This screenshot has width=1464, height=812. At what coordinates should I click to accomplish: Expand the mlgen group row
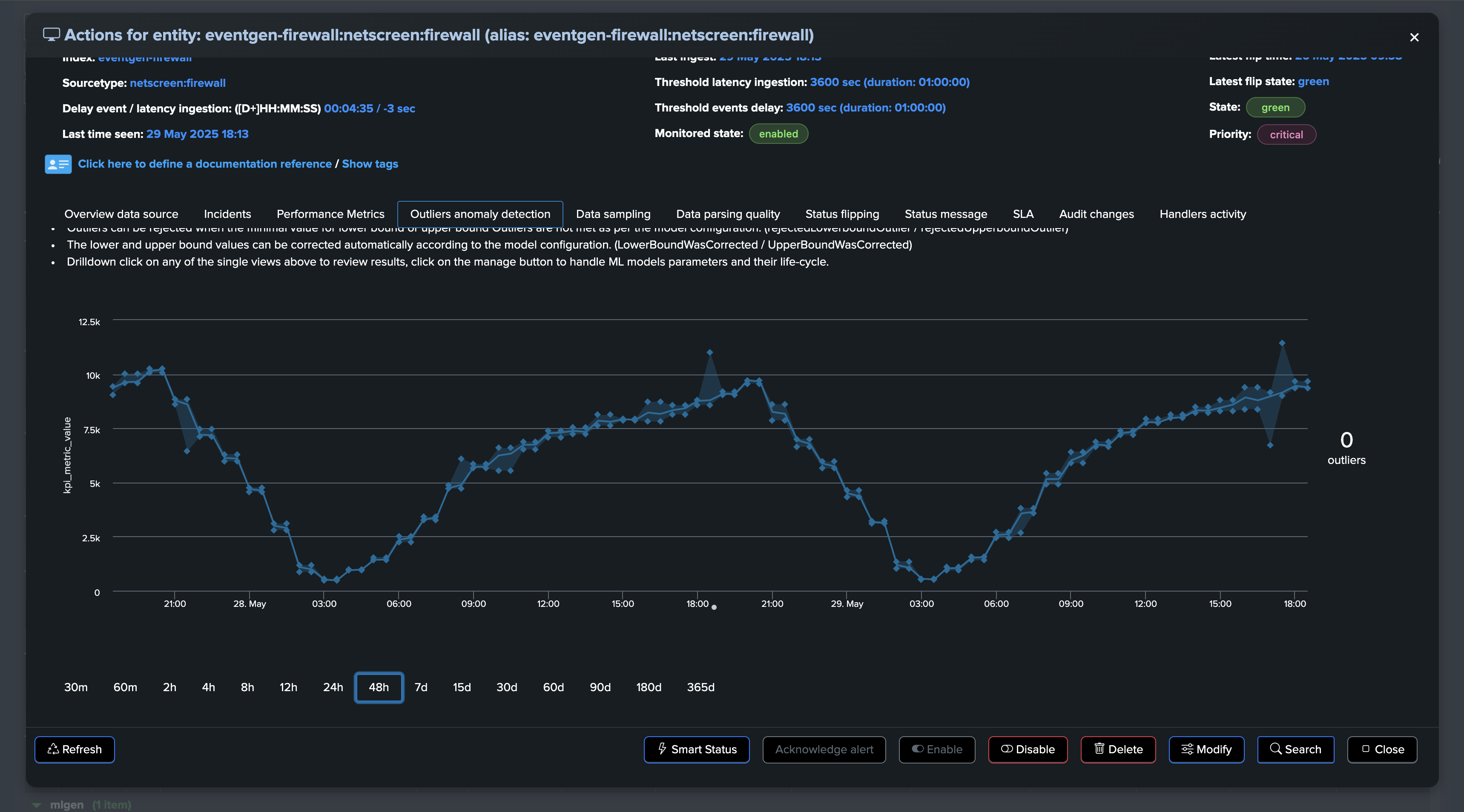click(x=37, y=805)
